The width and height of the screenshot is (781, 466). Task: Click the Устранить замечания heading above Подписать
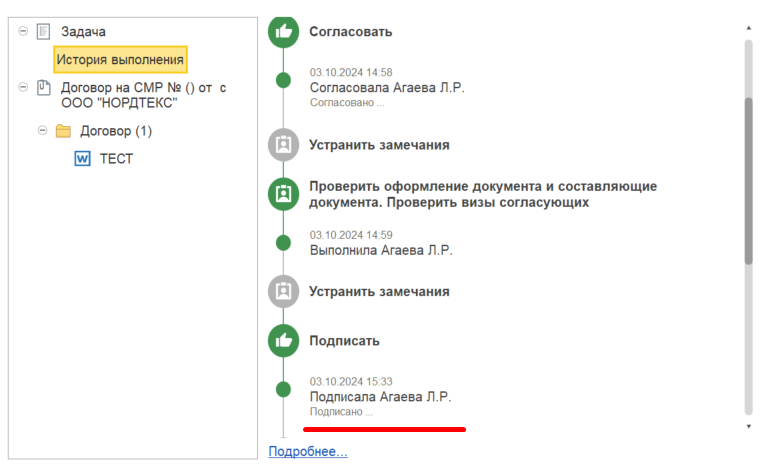[x=379, y=291]
